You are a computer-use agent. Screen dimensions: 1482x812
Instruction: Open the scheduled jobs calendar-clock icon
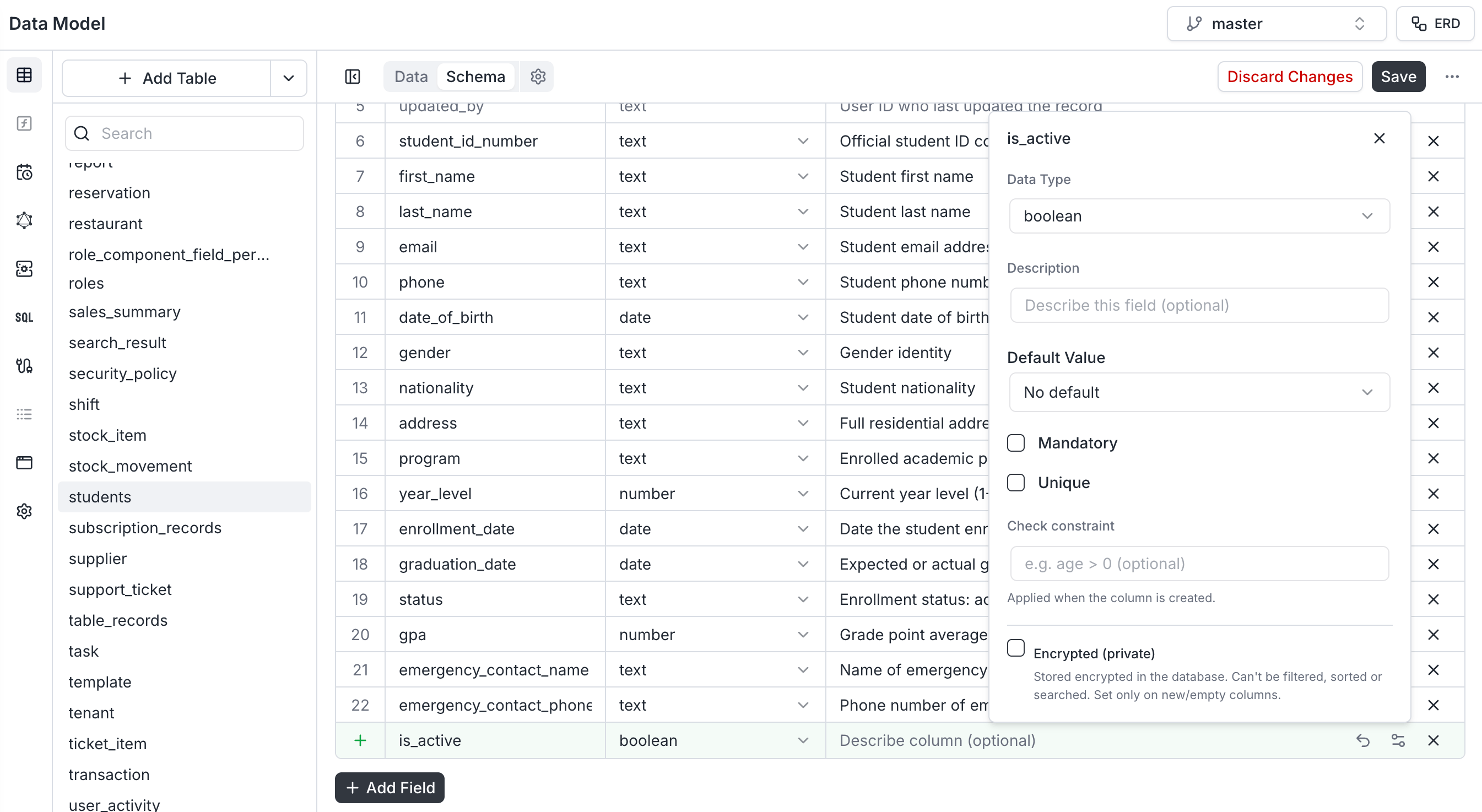(x=24, y=172)
